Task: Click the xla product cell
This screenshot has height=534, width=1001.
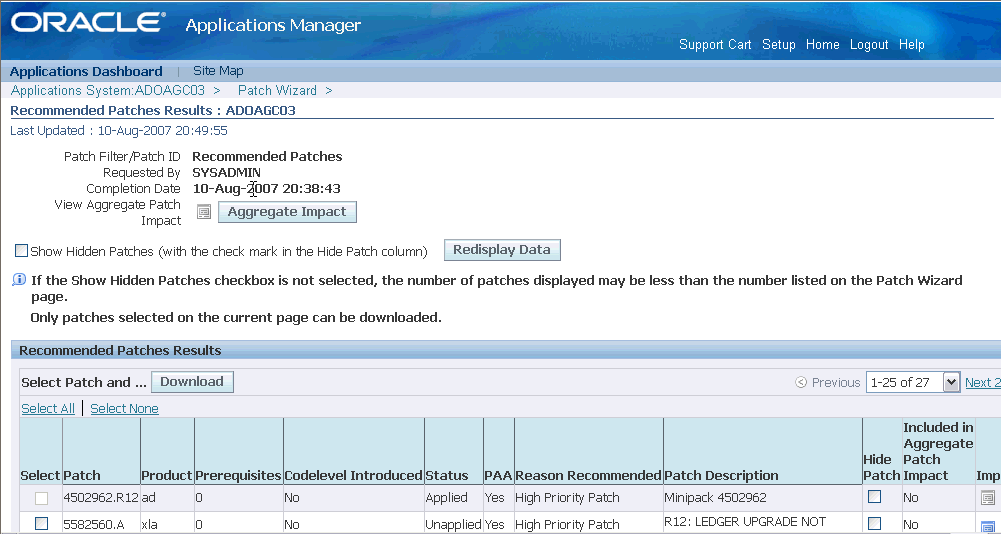Action: point(149,524)
